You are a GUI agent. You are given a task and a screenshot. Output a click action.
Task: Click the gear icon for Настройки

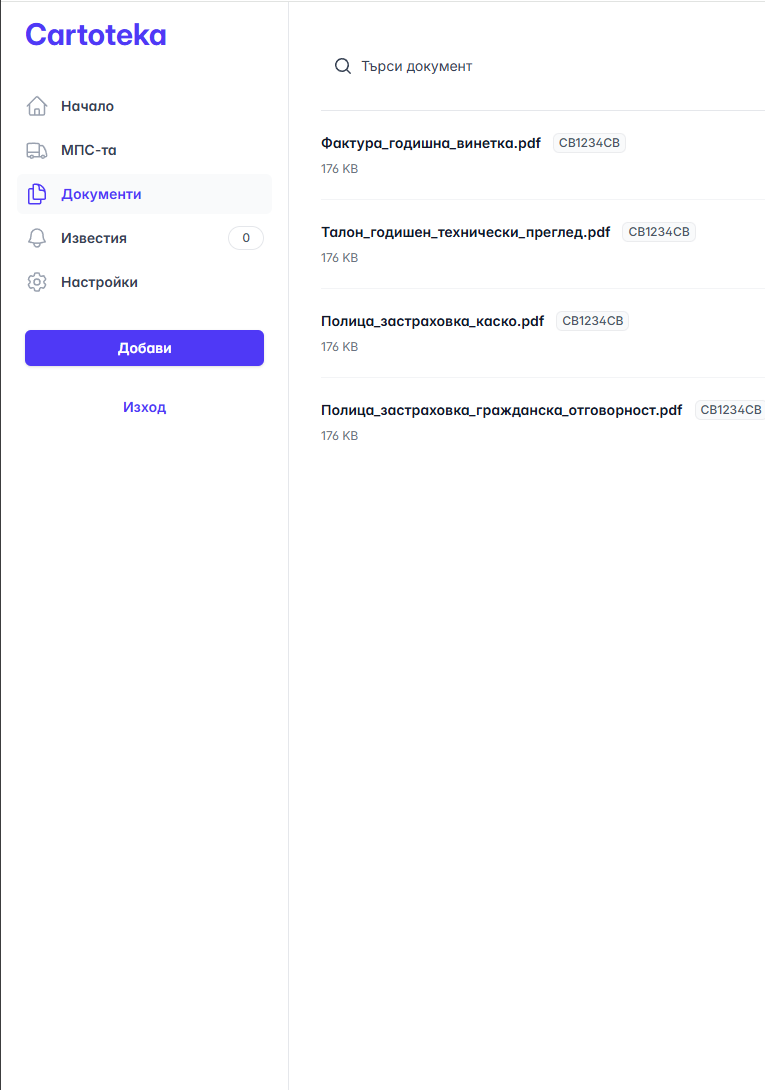tap(37, 282)
